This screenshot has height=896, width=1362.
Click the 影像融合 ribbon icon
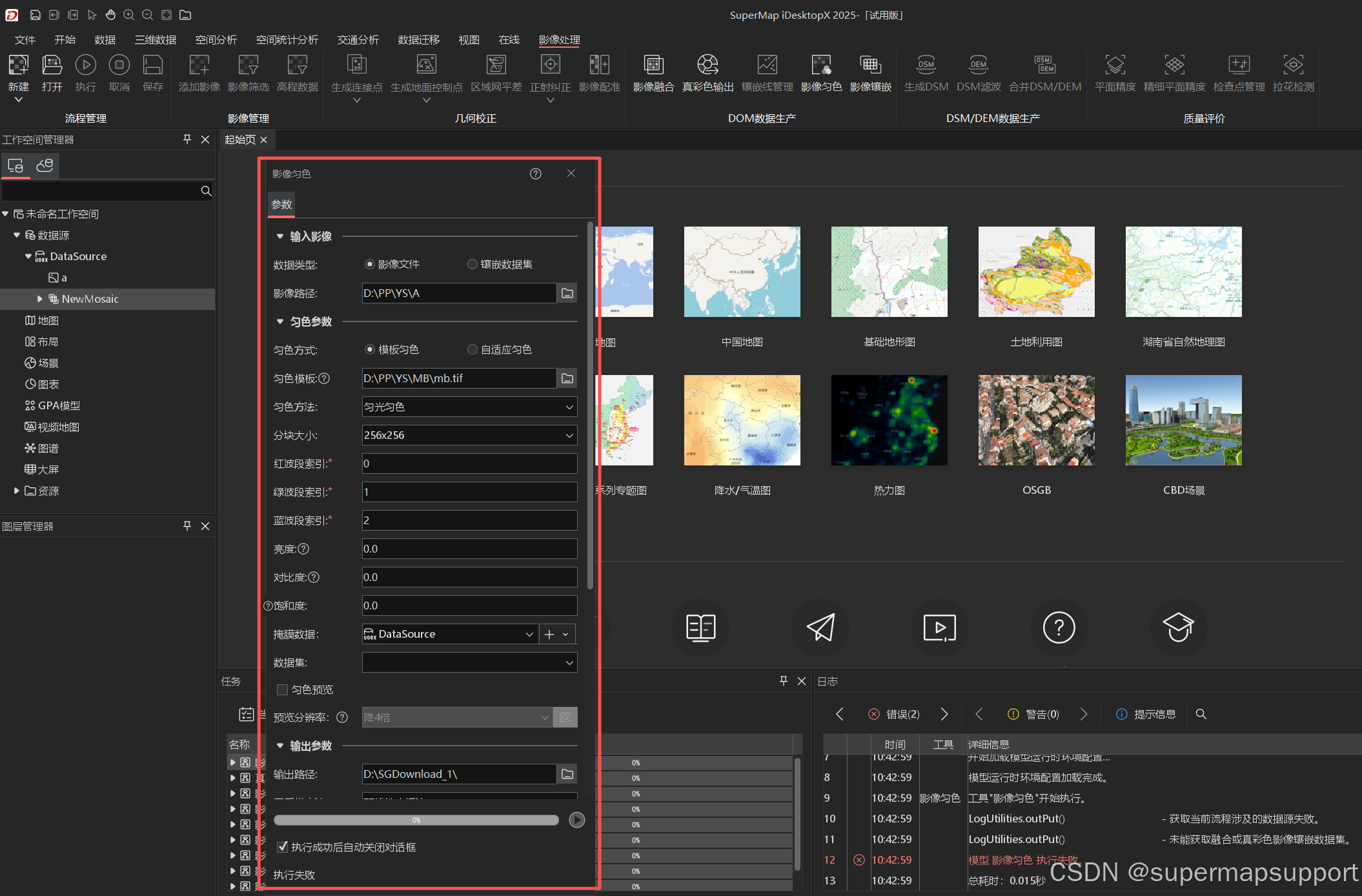coord(653,66)
